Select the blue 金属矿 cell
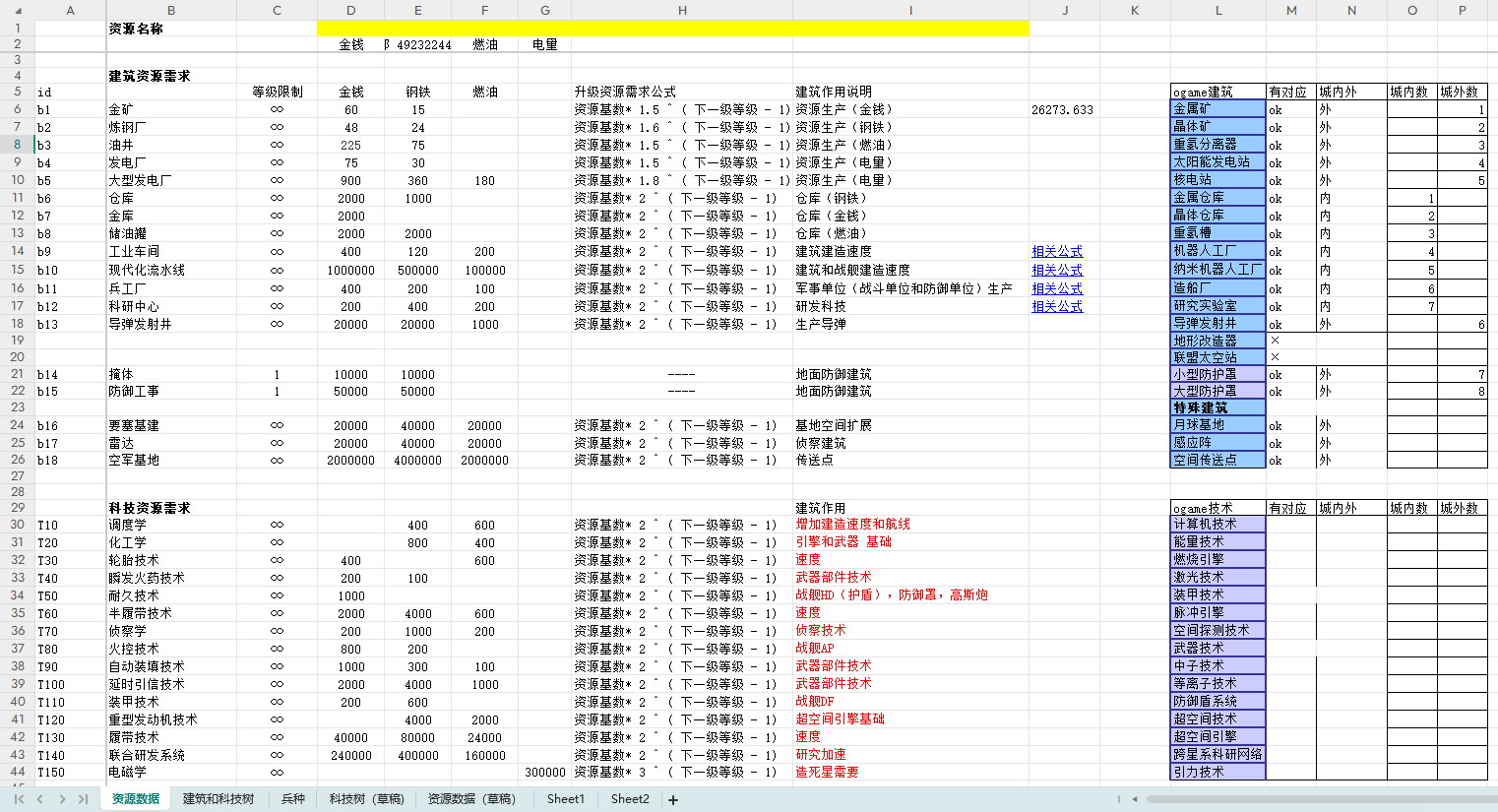Viewport: 1498px width, 812px height. point(1217,109)
